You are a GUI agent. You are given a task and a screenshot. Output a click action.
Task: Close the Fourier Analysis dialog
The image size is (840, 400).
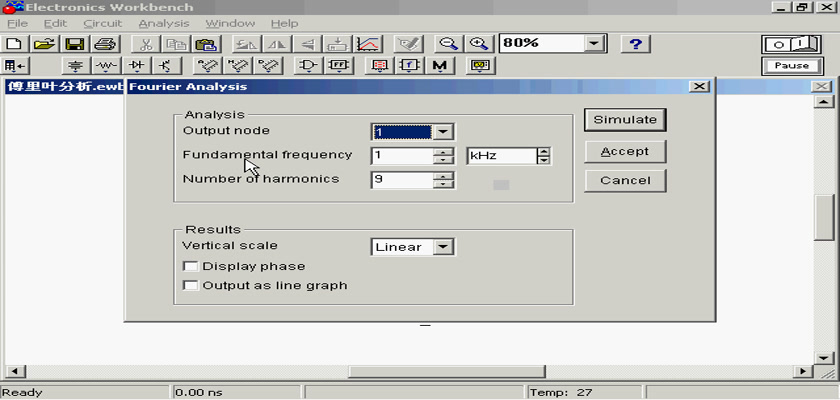click(x=698, y=86)
